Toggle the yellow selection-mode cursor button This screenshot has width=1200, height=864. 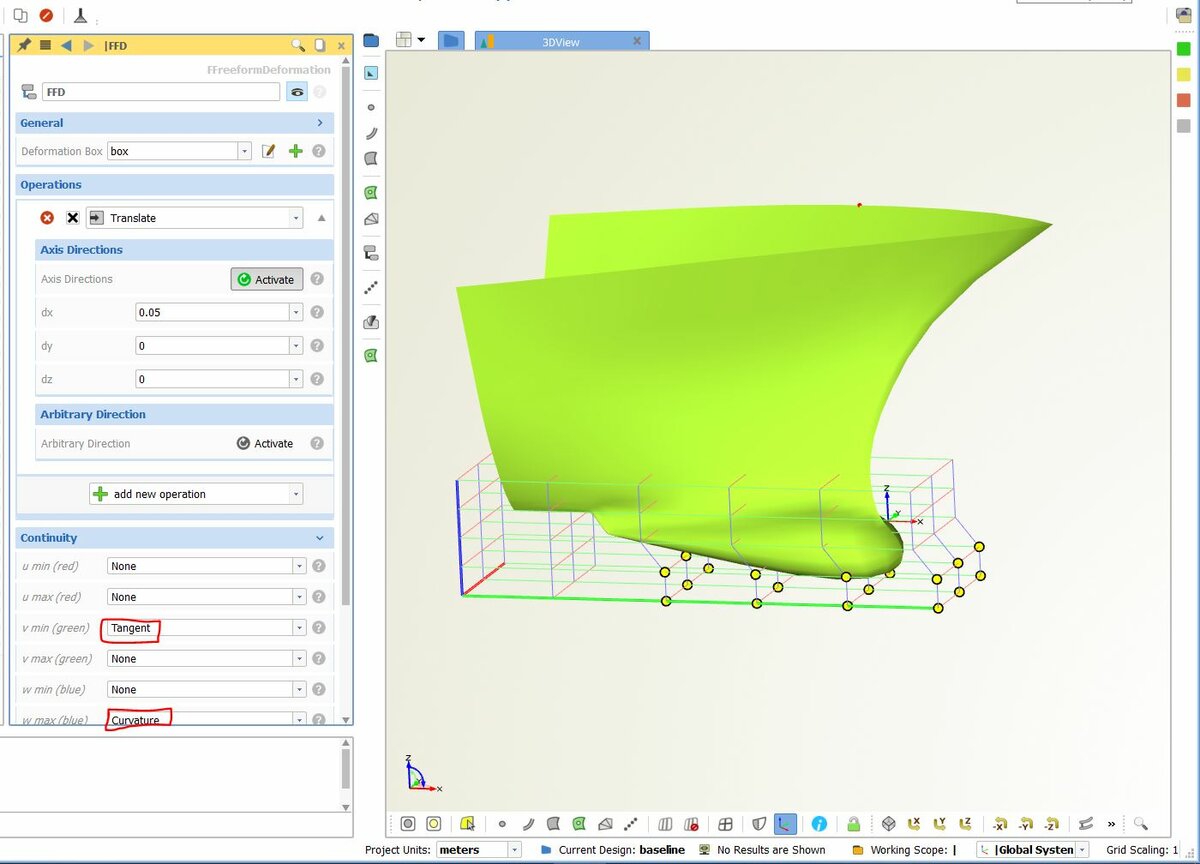click(x=468, y=824)
